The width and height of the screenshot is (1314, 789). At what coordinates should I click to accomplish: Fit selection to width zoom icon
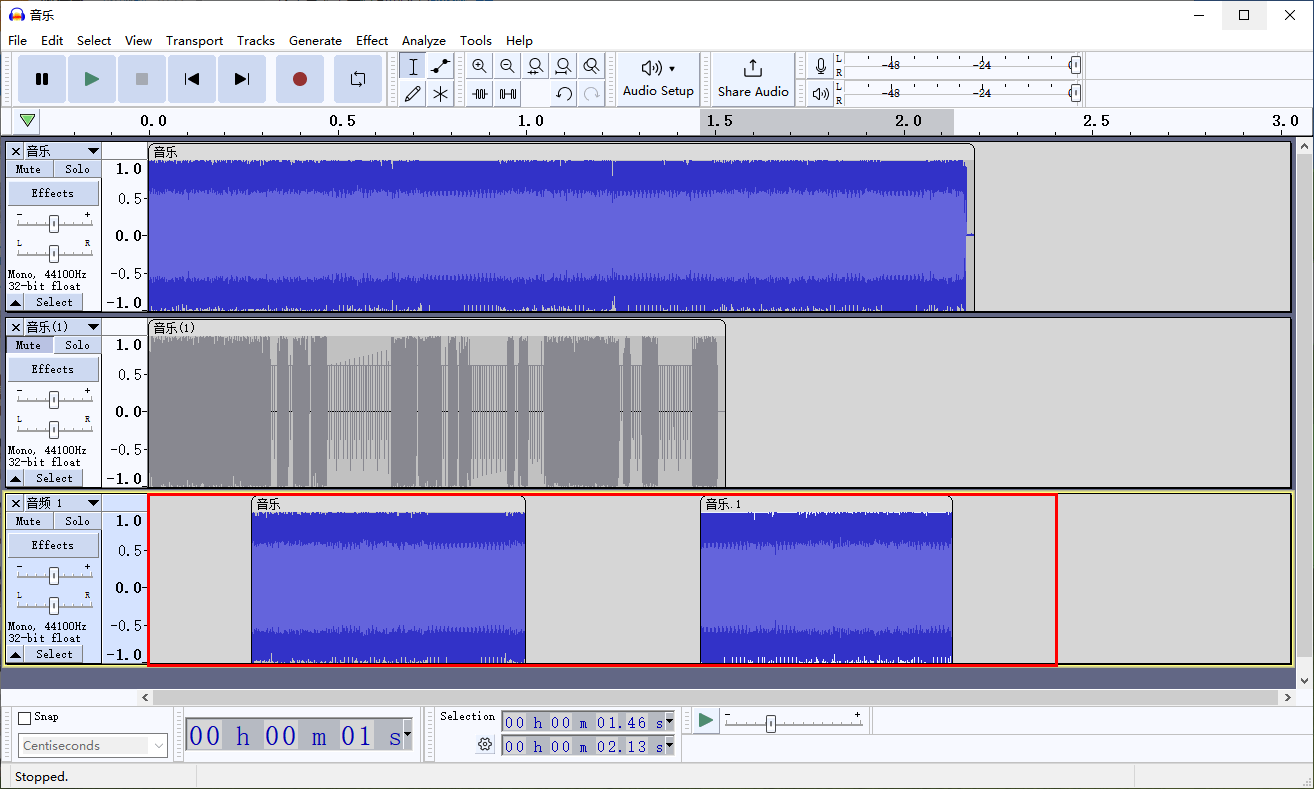[536, 67]
